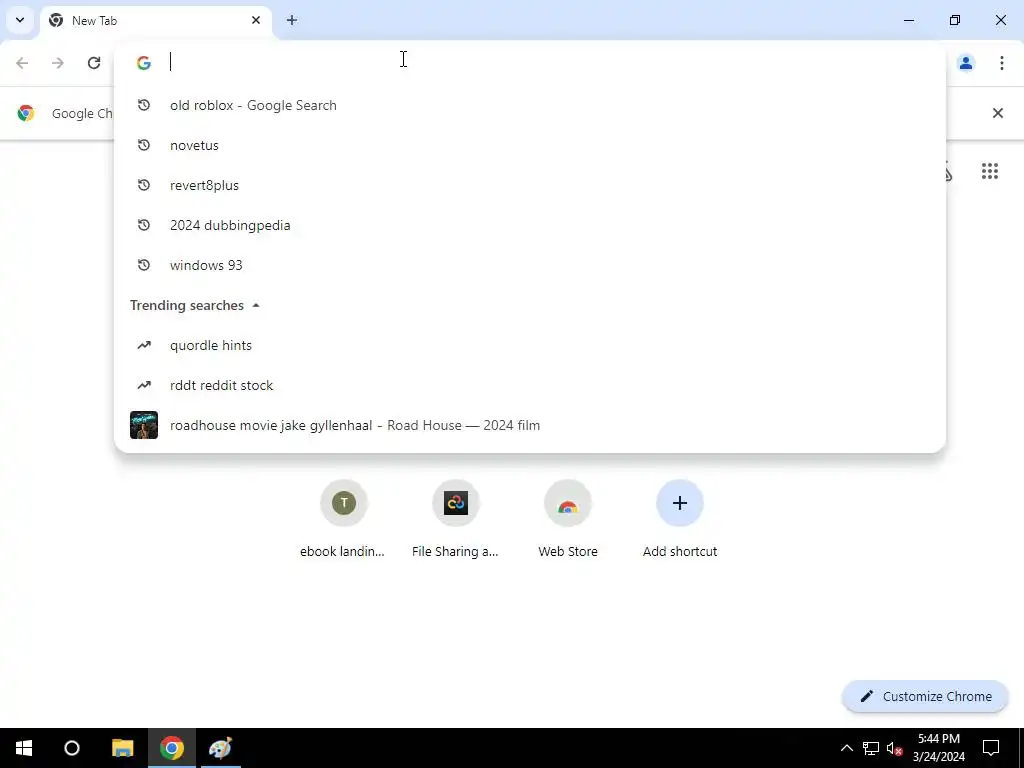Viewport: 1024px width, 768px height.
Task: Click the taskbar clock showing 5:44 PM
Action: (938, 748)
